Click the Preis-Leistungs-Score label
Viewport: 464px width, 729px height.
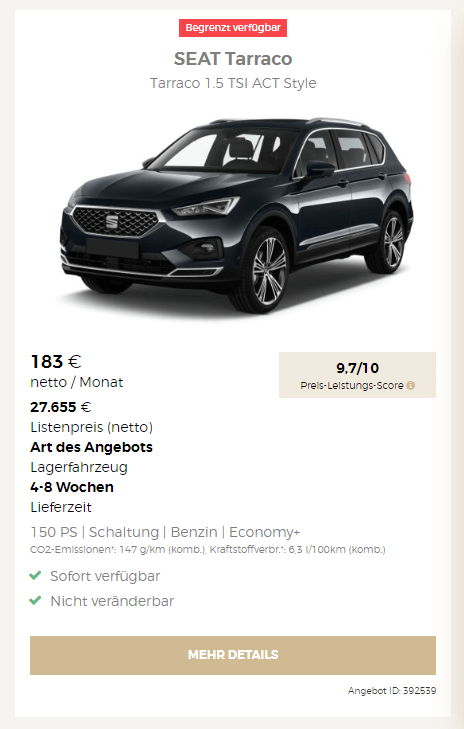(352, 385)
